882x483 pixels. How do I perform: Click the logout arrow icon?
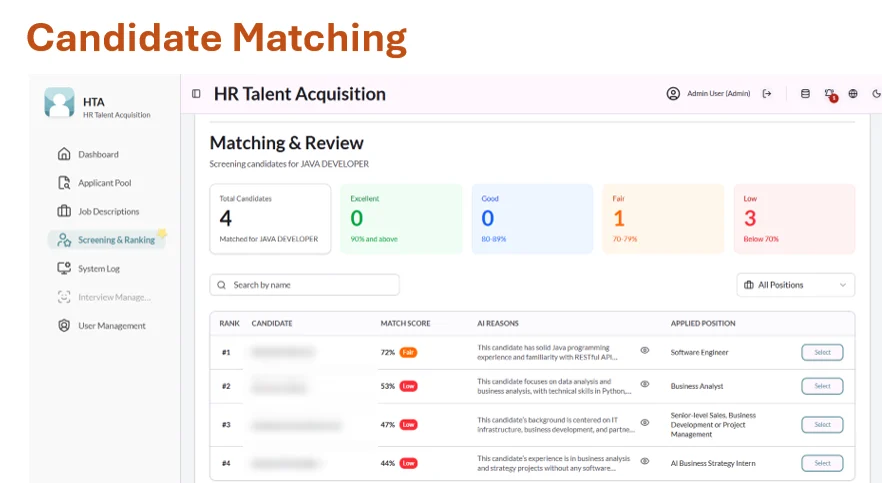click(x=767, y=93)
